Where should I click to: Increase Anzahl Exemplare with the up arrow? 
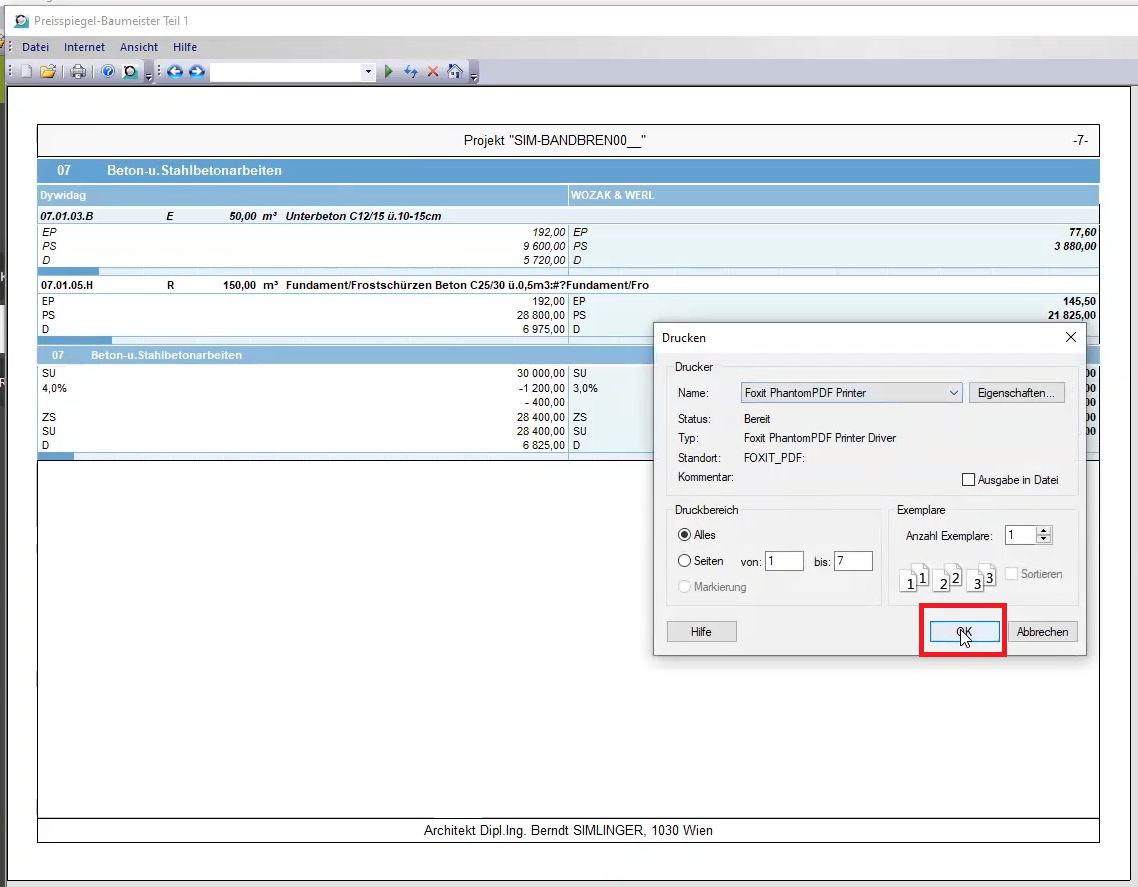(x=1045, y=531)
